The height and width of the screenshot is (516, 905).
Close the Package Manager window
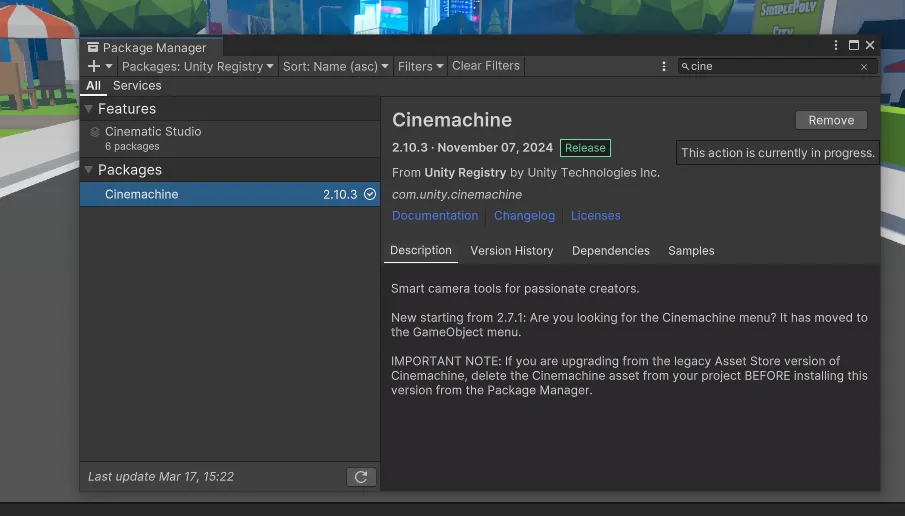[x=870, y=45]
